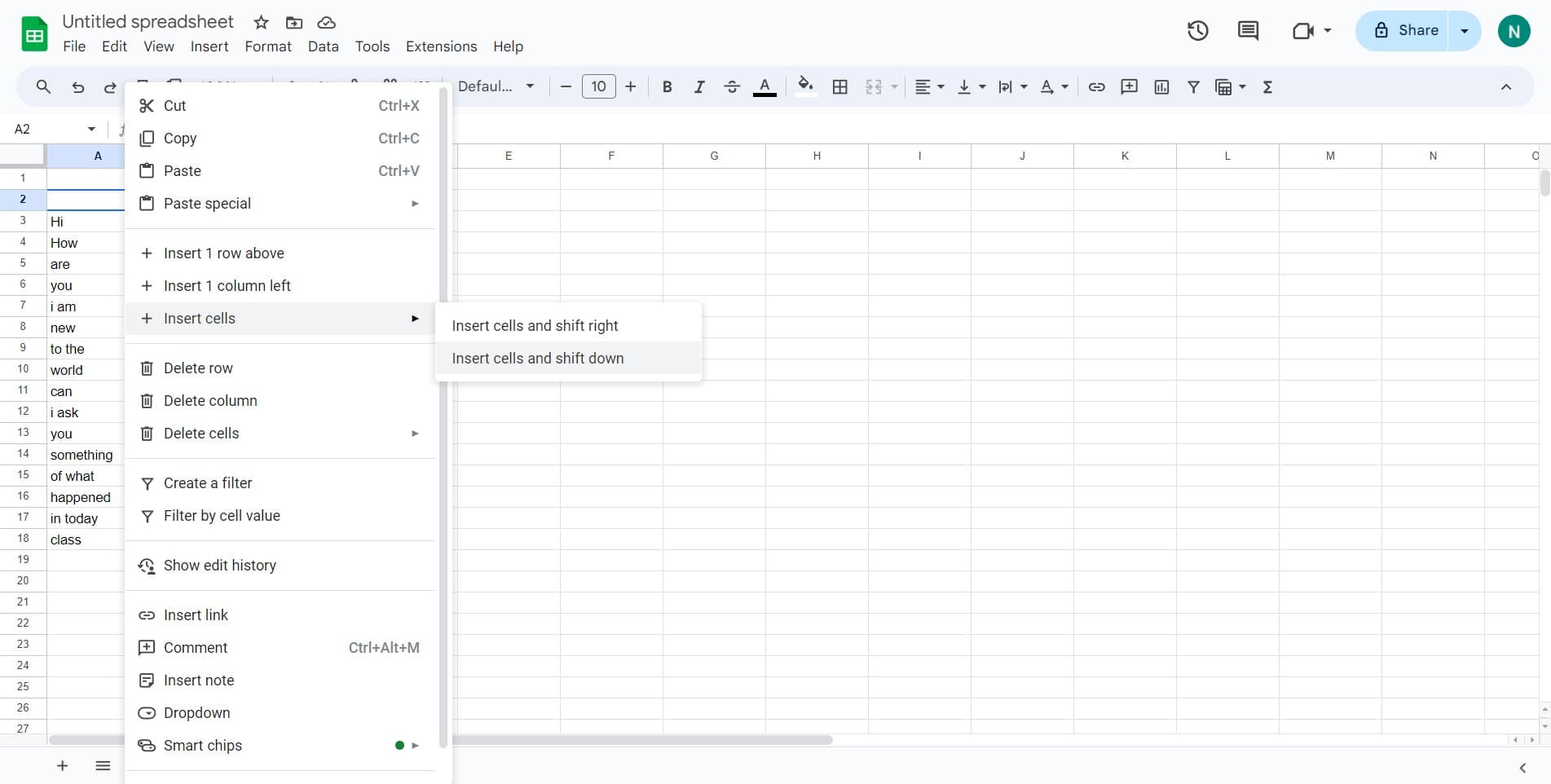Open the vertical align dropdown

point(970,86)
